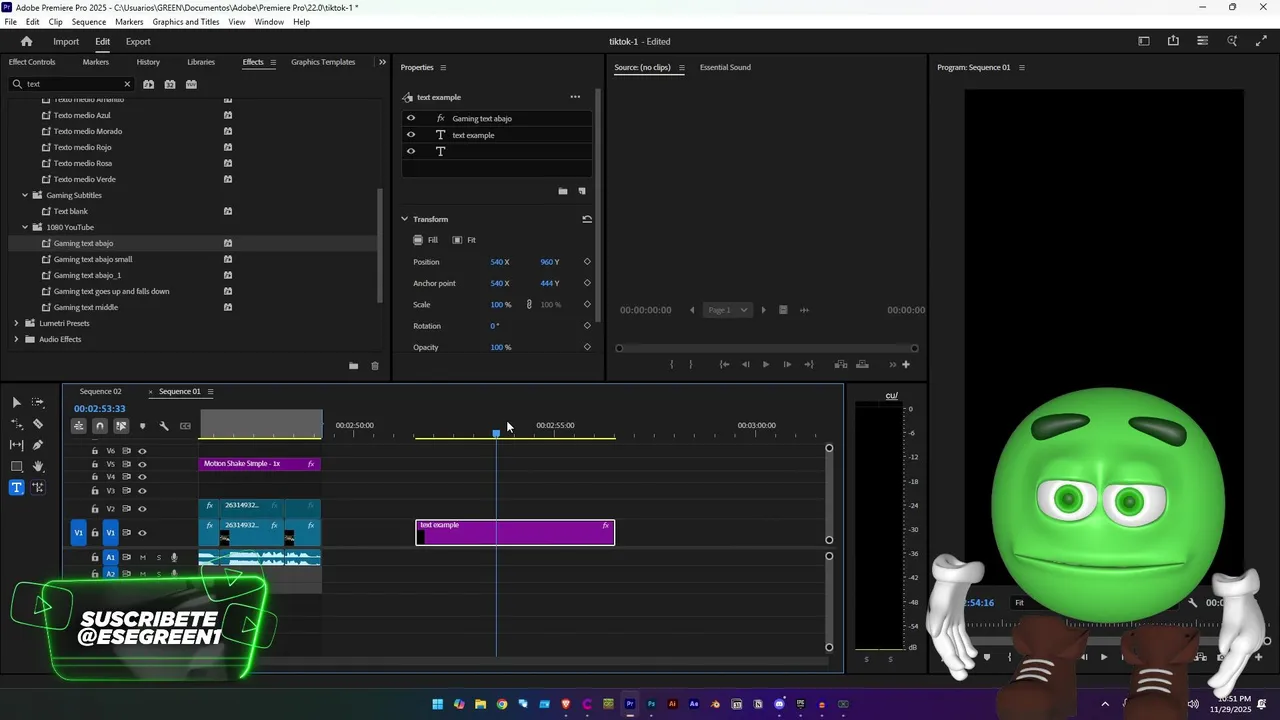This screenshot has width=1280, height=720.
Task: Select the Rectangle tool
Action: click(16, 467)
